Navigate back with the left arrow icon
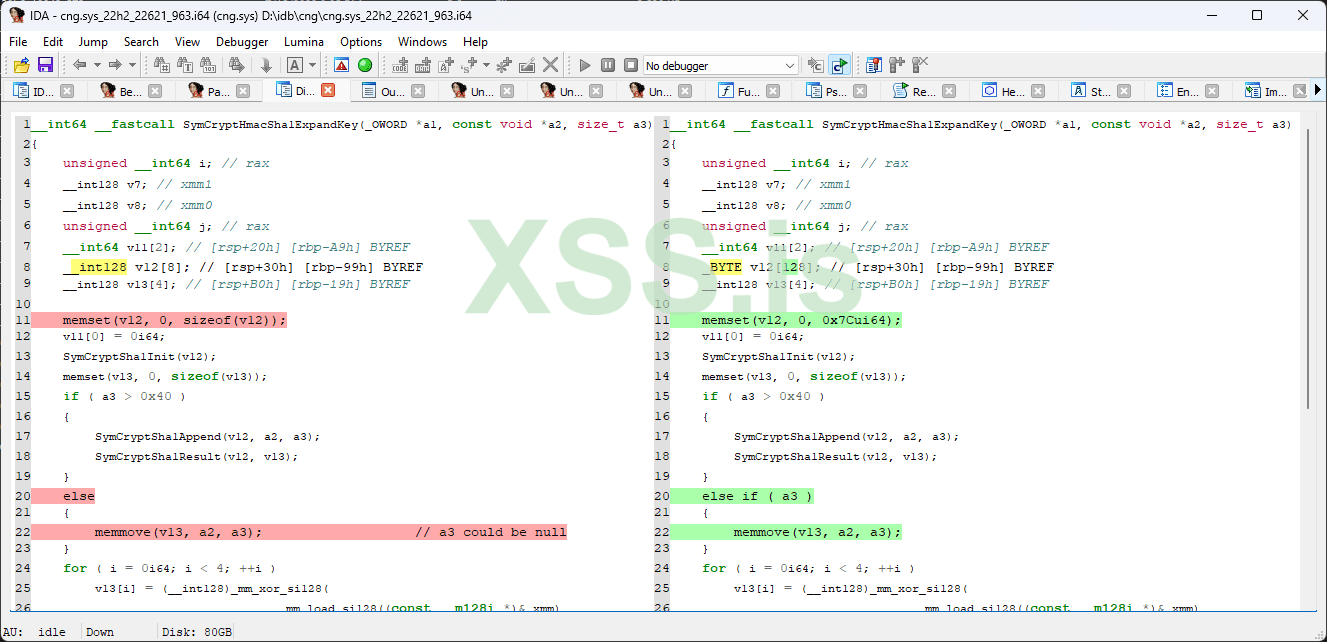 (x=80, y=64)
